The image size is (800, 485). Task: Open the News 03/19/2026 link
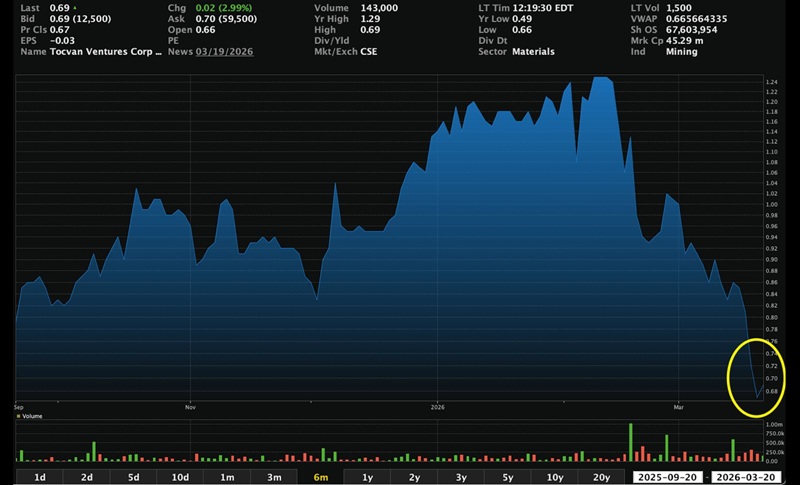224,51
